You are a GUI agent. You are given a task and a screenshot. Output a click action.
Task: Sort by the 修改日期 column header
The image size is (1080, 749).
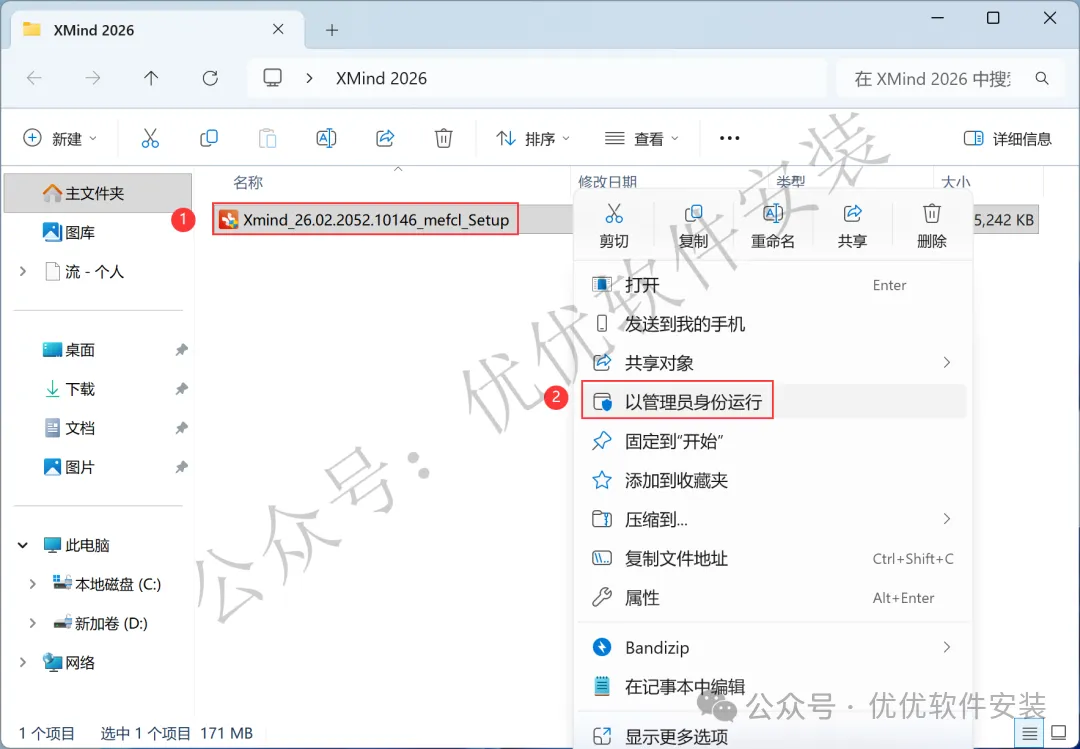[x=607, y=182]
